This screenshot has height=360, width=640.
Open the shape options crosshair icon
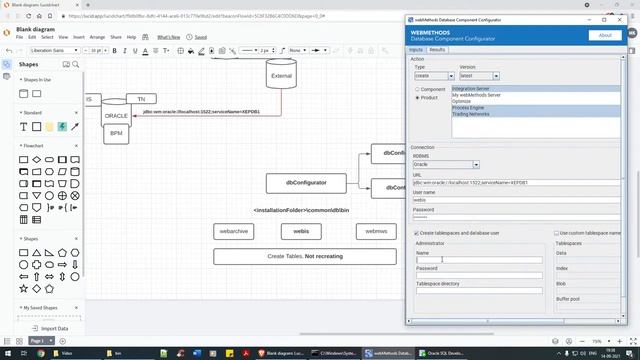180,51
